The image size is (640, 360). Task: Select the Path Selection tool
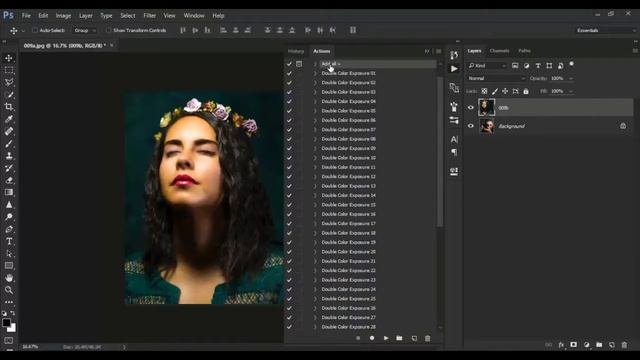(x=9, y=253)
